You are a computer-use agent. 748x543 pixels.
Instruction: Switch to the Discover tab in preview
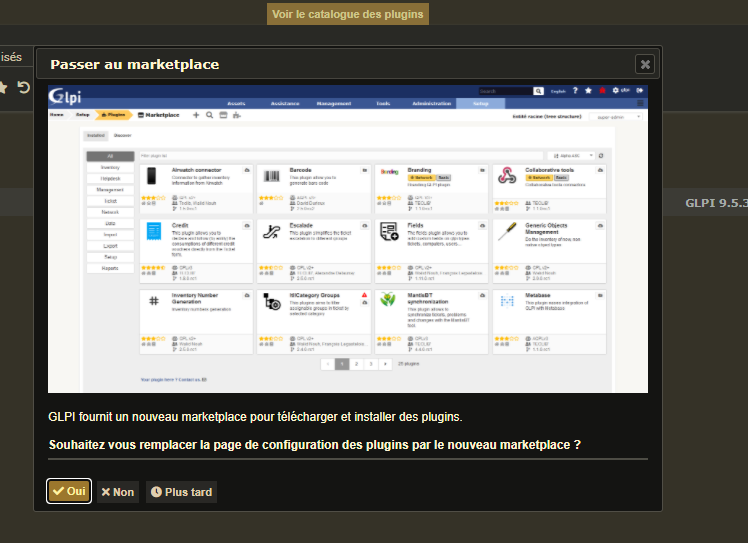(123, 136)
